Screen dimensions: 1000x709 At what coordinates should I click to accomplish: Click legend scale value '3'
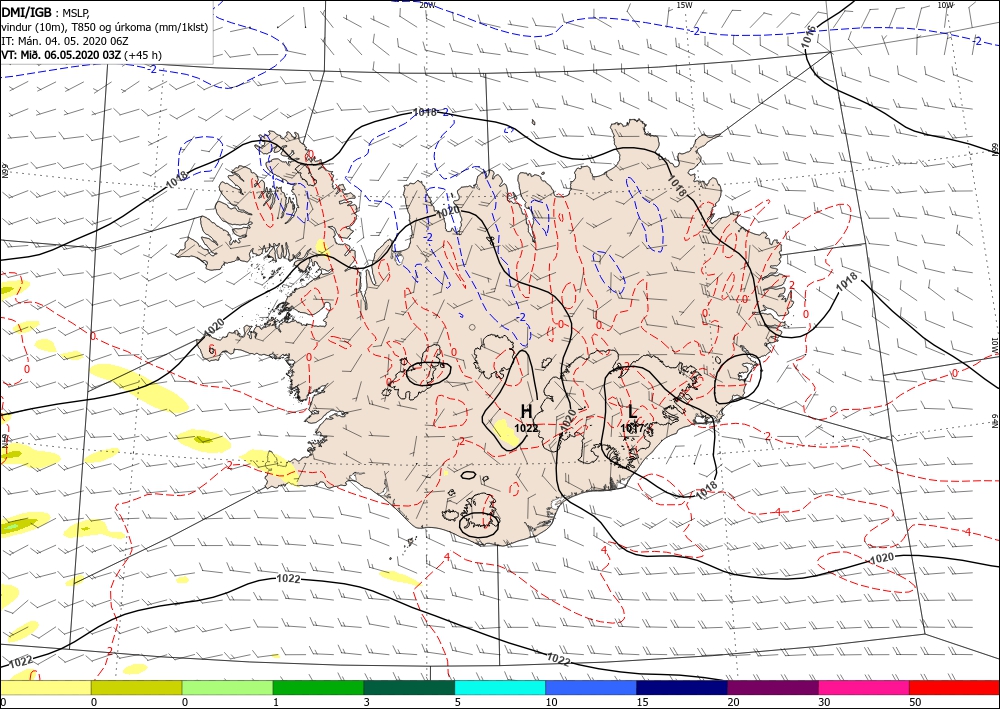[366, 702]
